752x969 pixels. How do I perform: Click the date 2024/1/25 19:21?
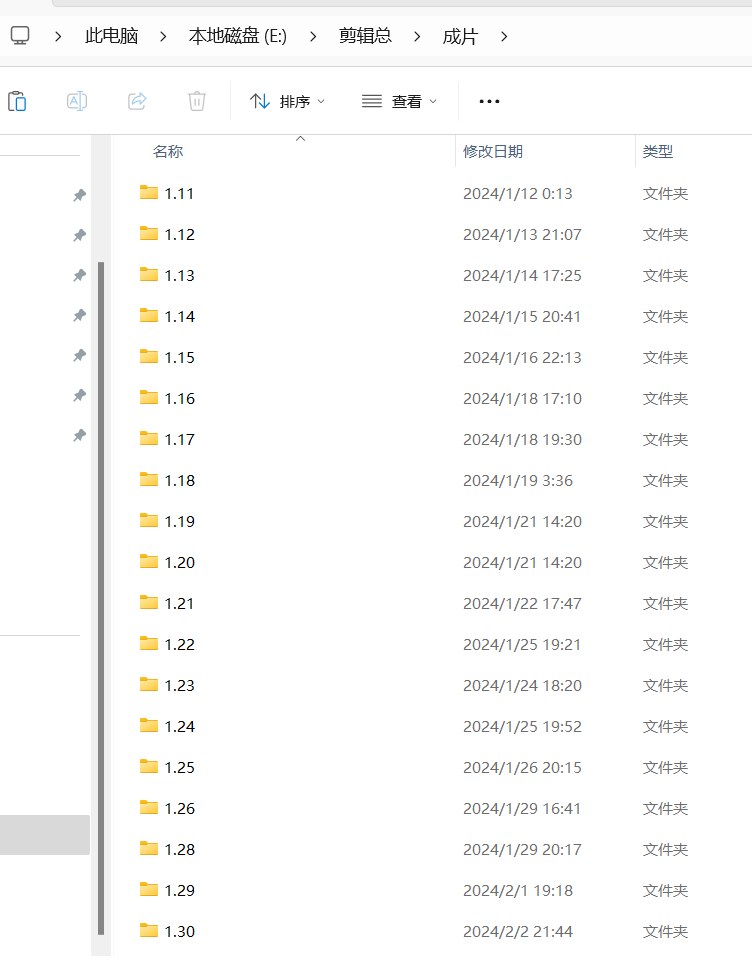(522, 644)
